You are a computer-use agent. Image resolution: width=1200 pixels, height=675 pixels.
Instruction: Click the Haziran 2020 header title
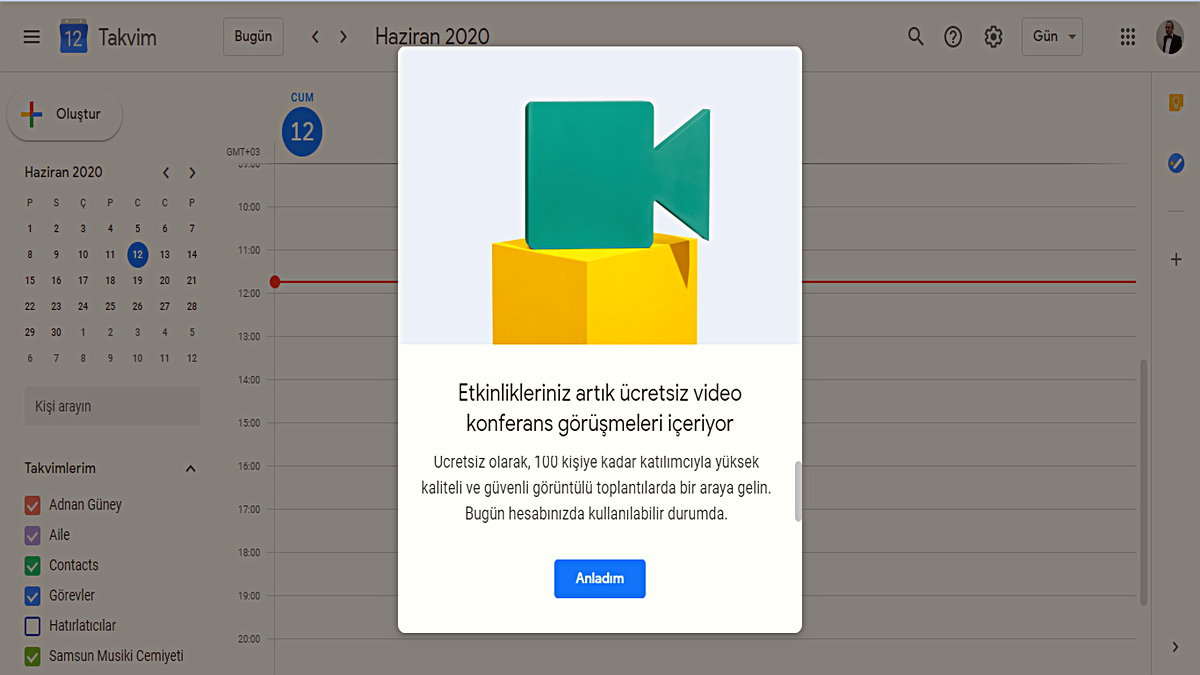(432, 37)
